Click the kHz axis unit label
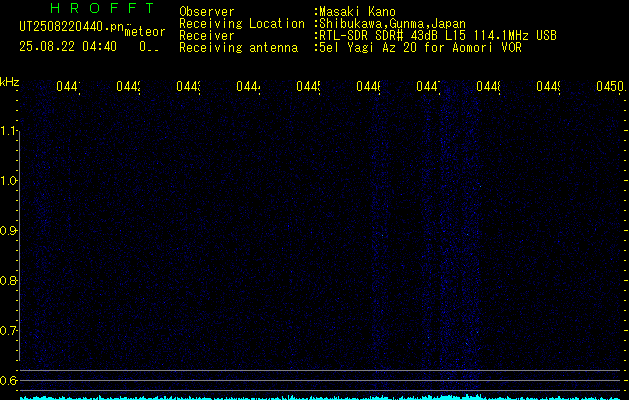This screenshot has width=629, height=400. coord(10,82)
